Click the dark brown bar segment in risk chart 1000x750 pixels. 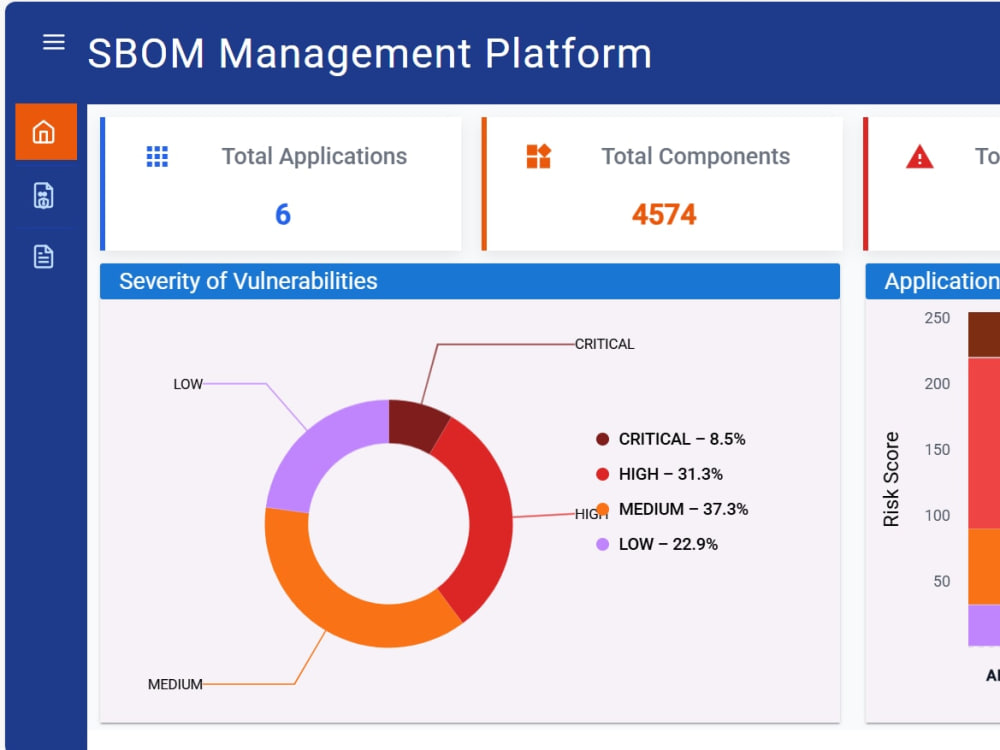pos(984,334)
